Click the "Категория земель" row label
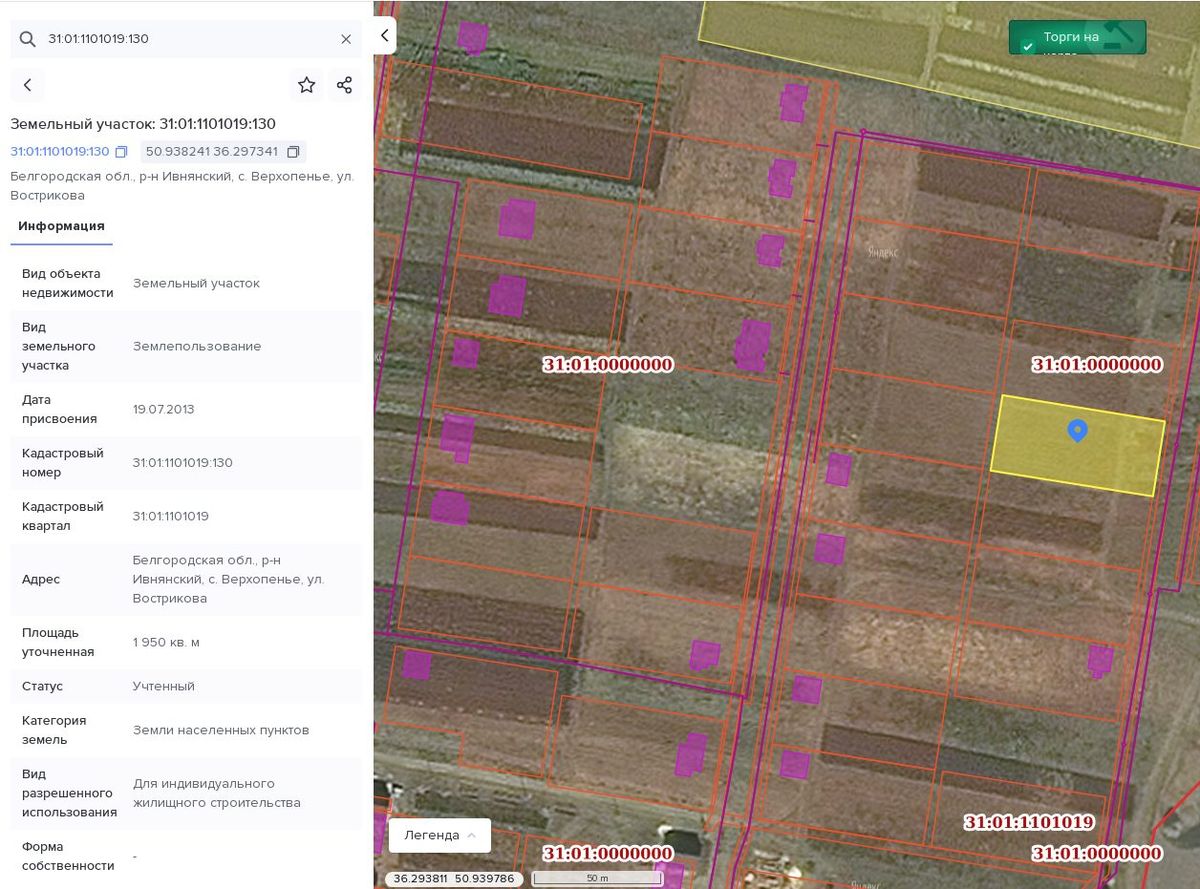This screenshot has width=1200, height=889. [54, 730]
